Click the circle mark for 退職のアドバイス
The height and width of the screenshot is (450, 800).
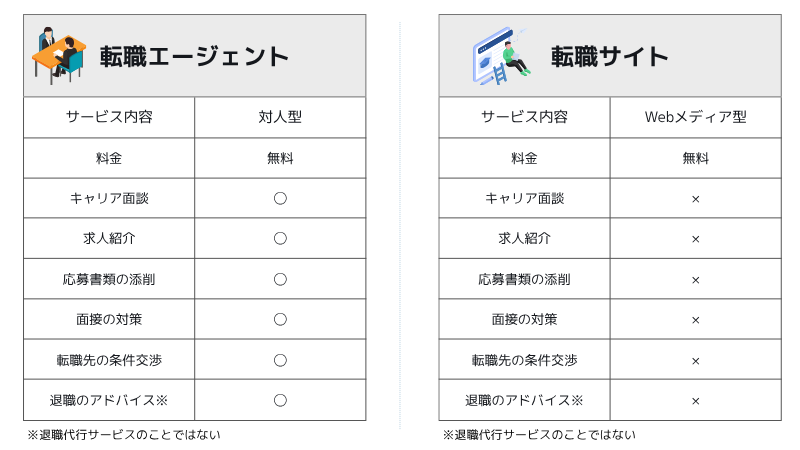(280, 400)
